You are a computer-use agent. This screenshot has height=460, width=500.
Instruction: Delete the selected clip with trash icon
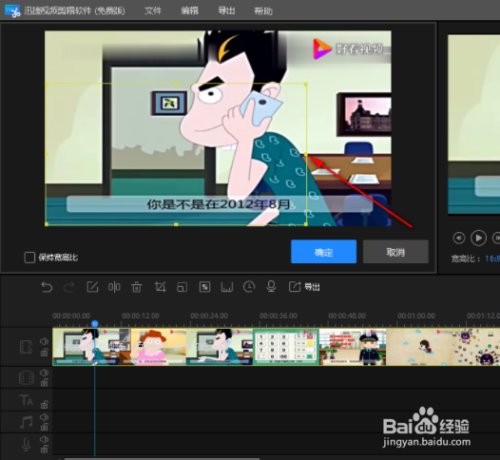coord(137,287)
